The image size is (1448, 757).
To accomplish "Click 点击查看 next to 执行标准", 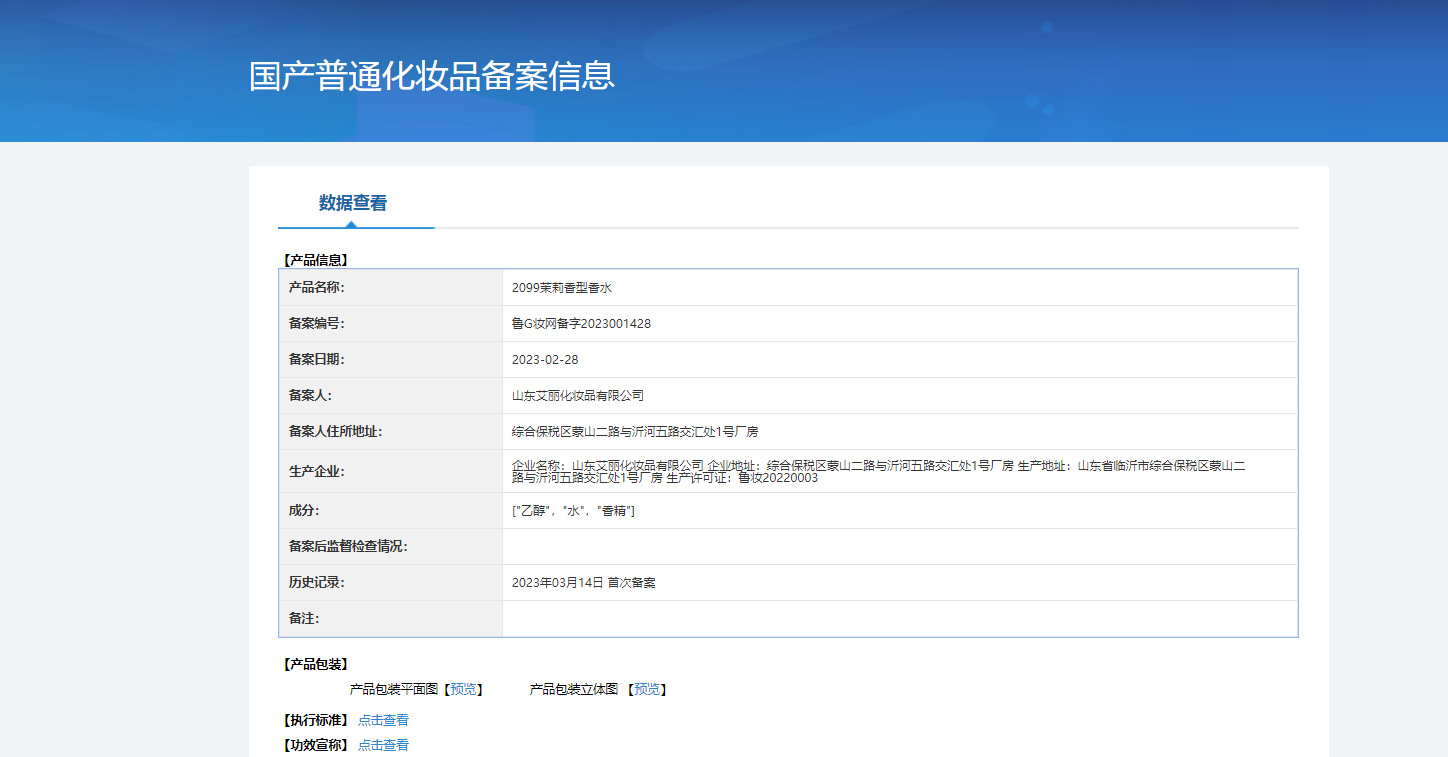I will [x=383, y=720].
